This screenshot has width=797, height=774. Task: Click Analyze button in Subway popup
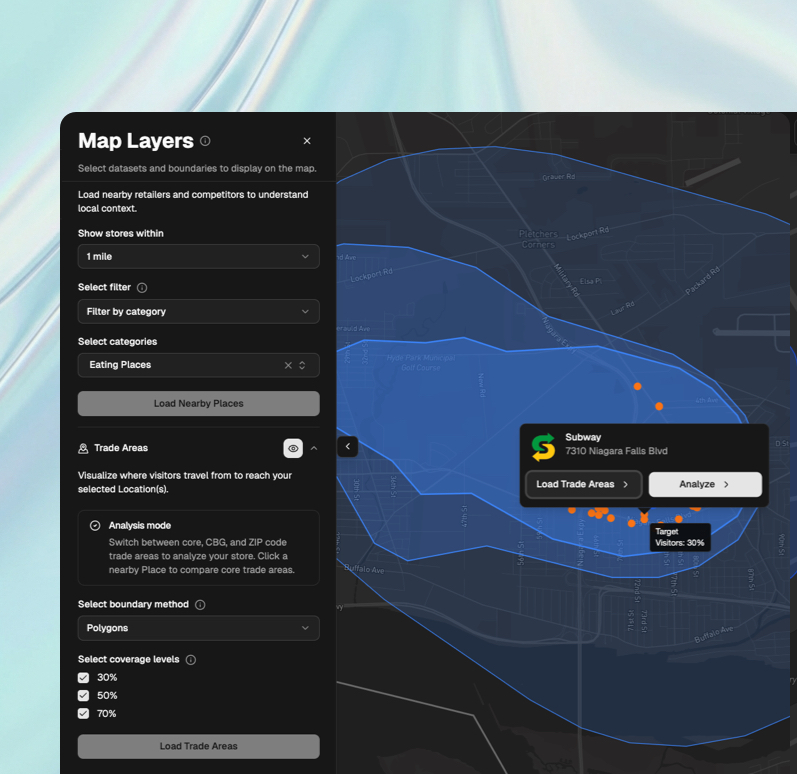tap(705, 484)
